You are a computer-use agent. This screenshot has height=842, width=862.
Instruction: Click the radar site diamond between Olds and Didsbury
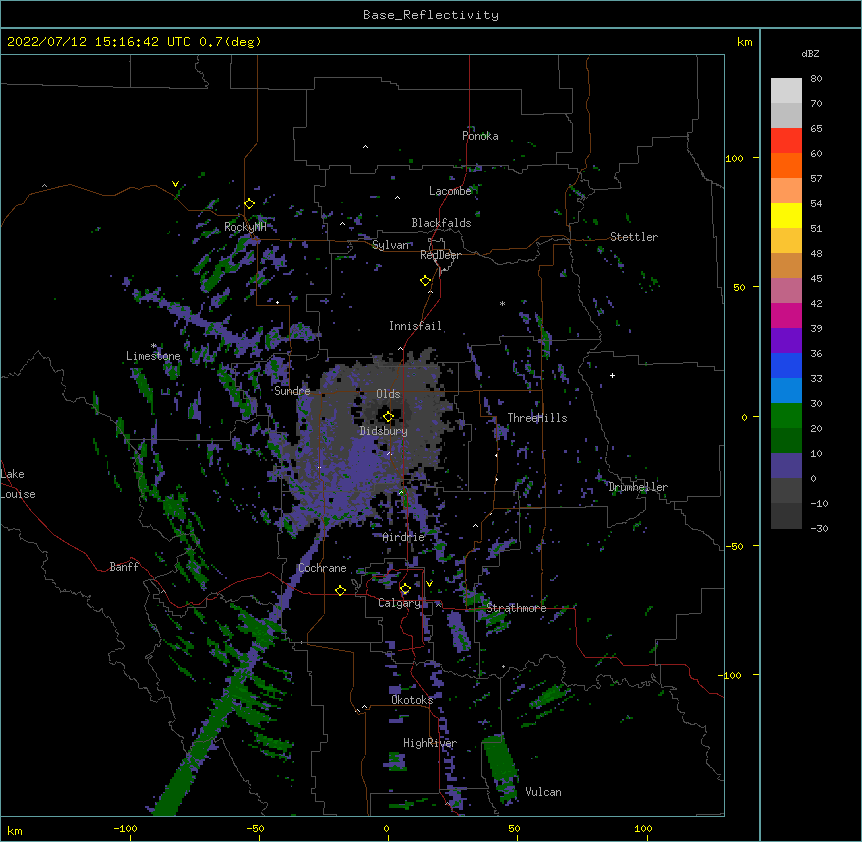[388, 416]
